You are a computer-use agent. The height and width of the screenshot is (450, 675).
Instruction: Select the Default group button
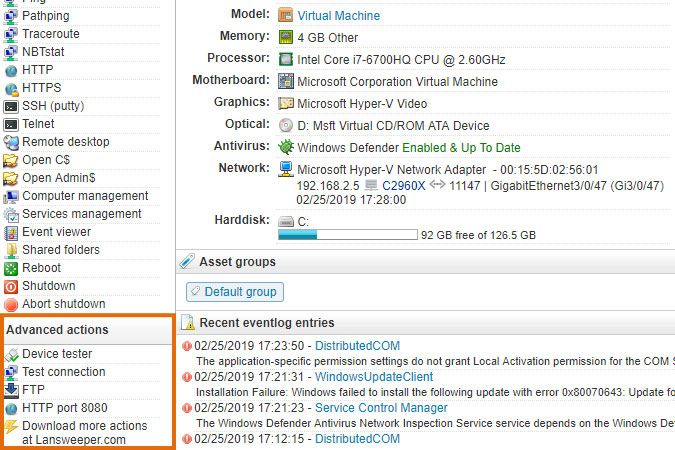click(234, 292)
